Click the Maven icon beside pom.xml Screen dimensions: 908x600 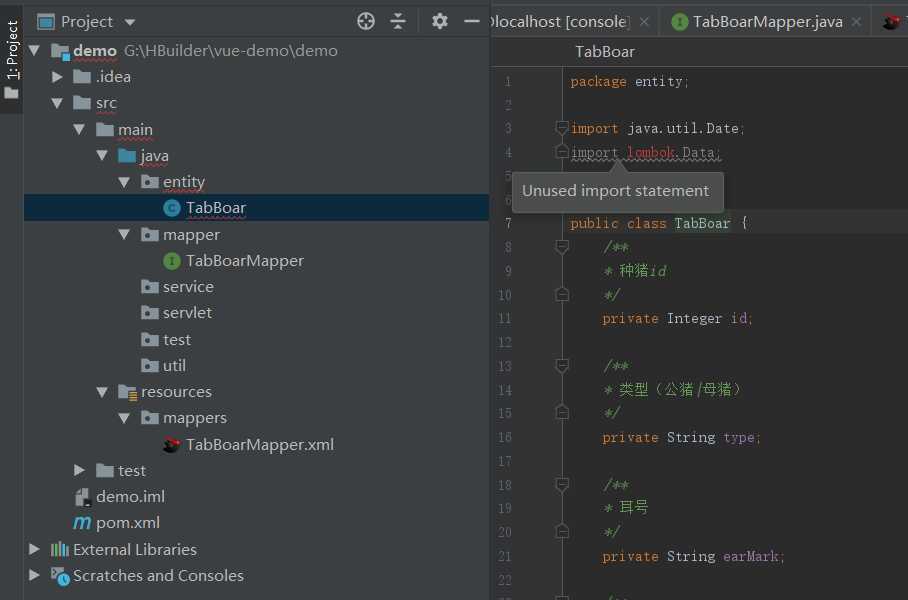point(82,523)
